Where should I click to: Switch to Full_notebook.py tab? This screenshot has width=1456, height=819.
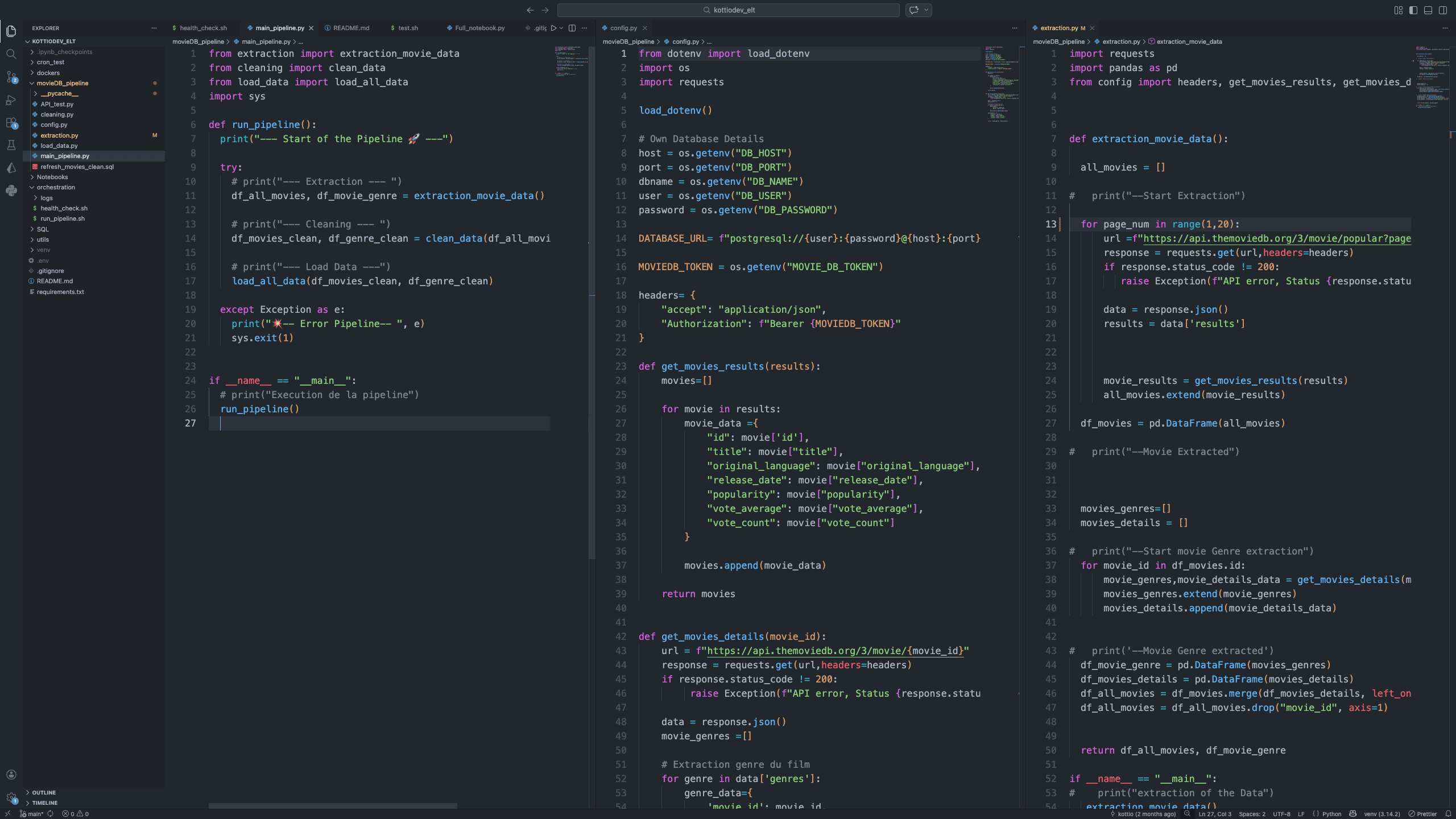click(479, 28)
